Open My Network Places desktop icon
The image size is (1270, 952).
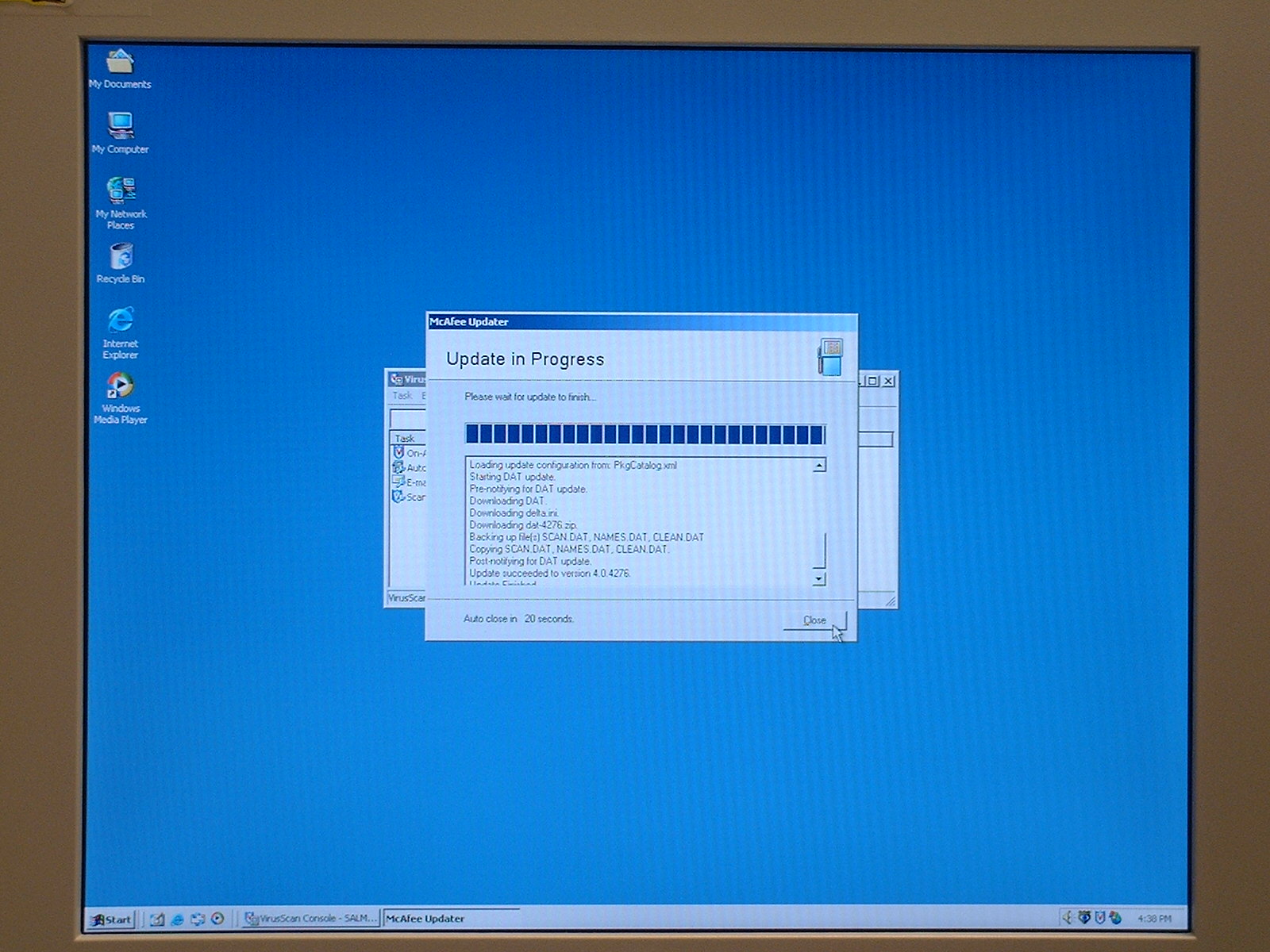pyautogui.click(x=121, y=191)
